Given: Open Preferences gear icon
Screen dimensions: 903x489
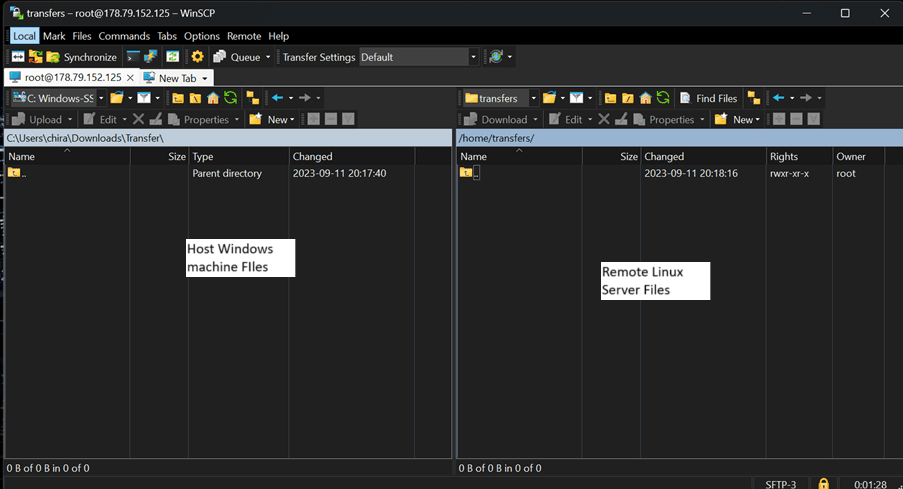Looking at the screenshot, I should click(x=198, y=56).
